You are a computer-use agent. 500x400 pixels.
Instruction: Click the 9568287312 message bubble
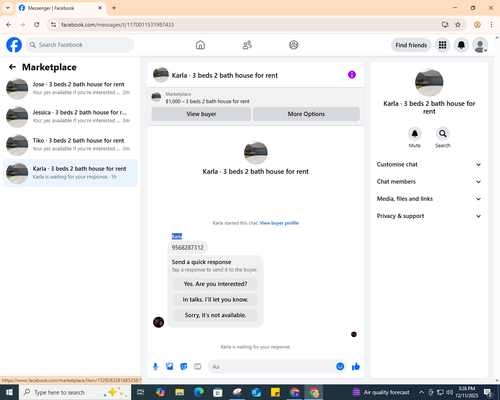(187, 248)
